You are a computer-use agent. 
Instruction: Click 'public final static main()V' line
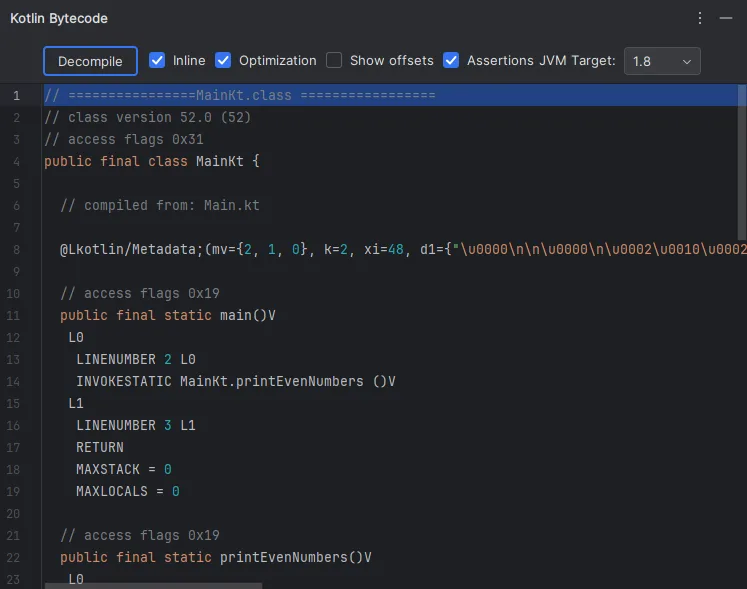(168, 315)
